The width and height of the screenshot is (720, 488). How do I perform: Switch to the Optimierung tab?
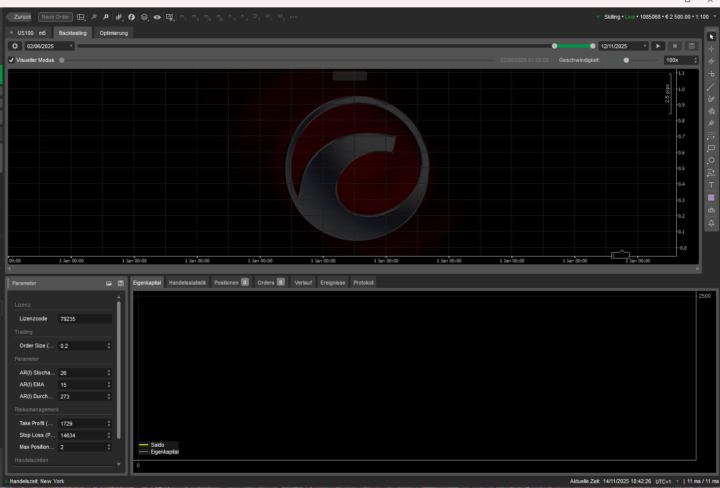tap(113, 33)
